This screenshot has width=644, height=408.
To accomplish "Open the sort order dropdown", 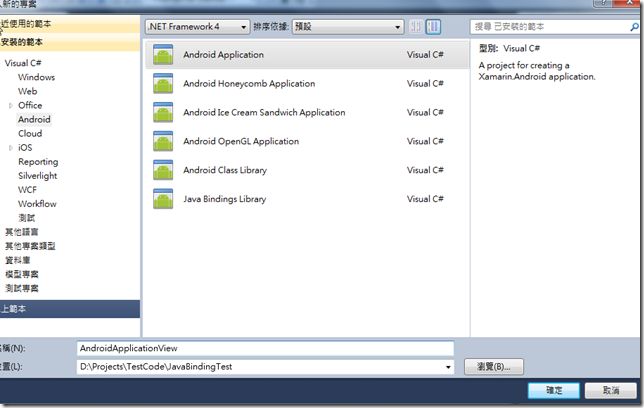I will pos(348,27).
